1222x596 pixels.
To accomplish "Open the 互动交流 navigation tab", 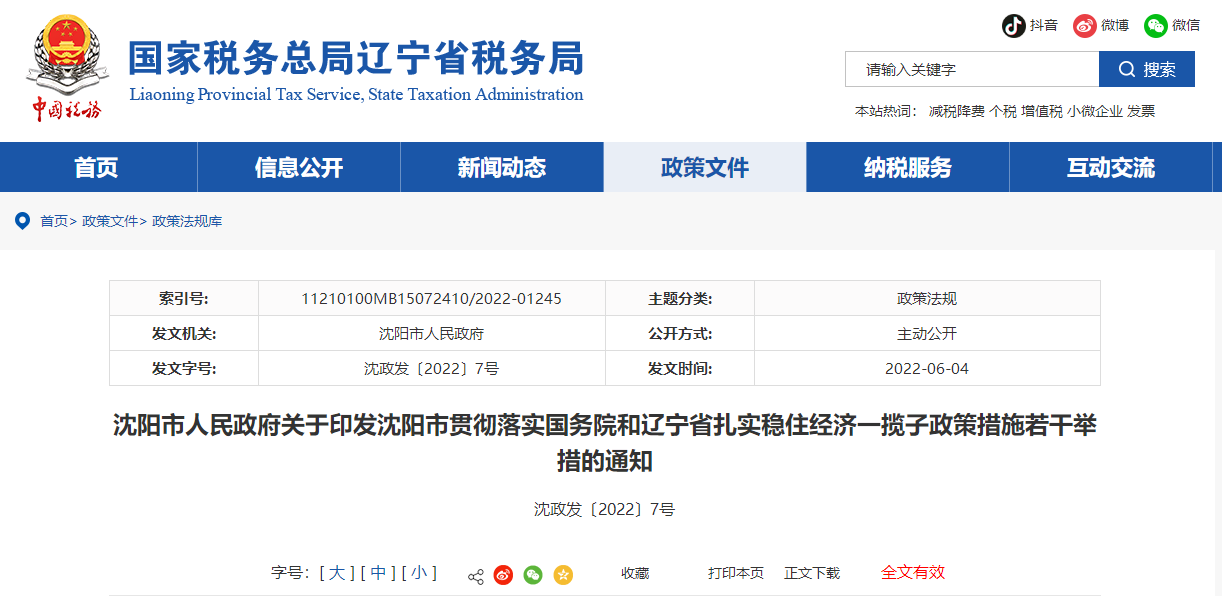I will point(1111,167).
